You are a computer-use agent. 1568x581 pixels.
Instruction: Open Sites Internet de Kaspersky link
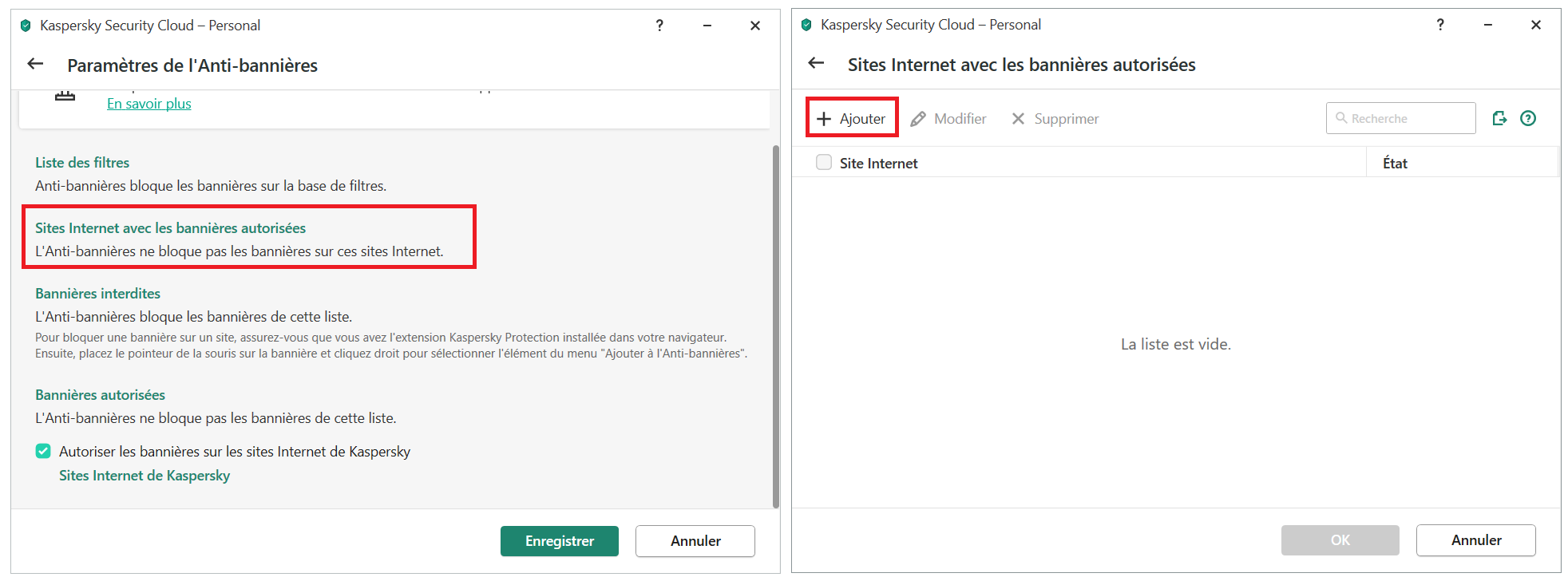(x=145, y=476)
